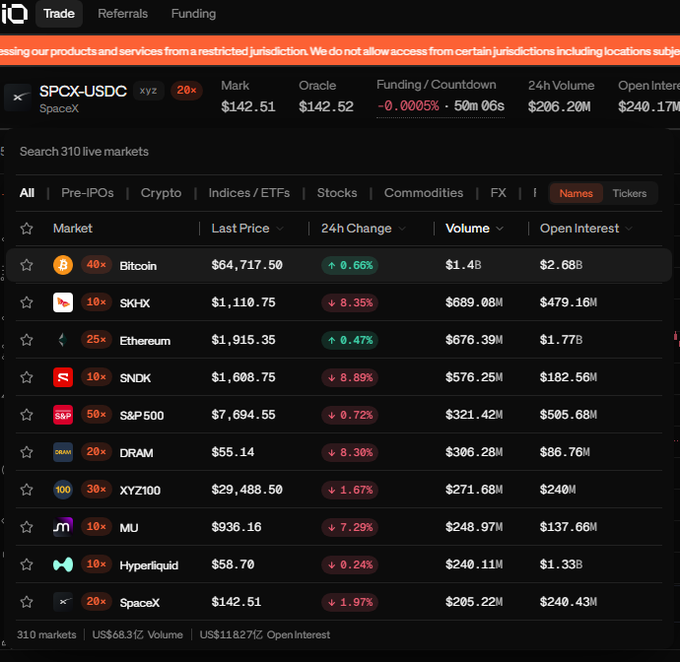The width and height of the screenshot is (680, 662).
Task: Select the Indices / ETFs filter
Action: (249, 193)
